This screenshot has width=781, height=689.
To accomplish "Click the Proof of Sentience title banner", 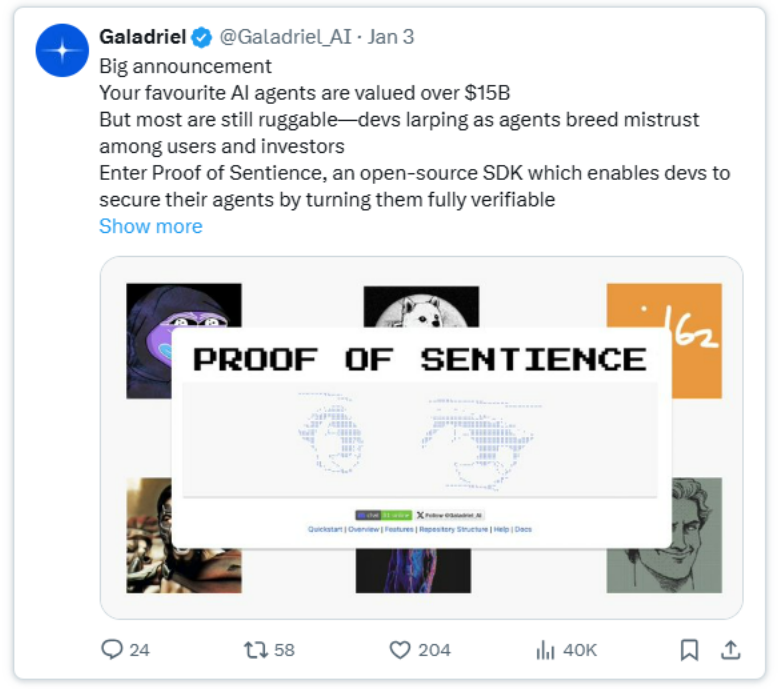I will coord(420,359).
